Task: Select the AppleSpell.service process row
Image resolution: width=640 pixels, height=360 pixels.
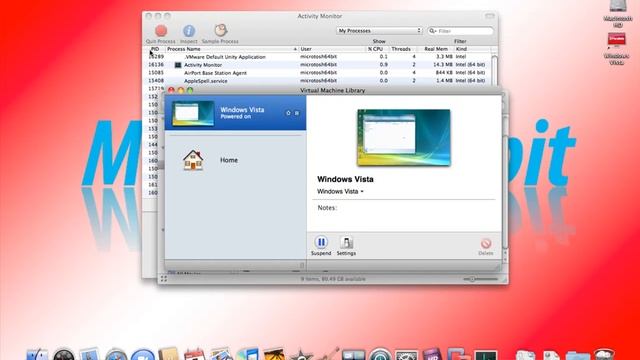Action: coord(318,81)
